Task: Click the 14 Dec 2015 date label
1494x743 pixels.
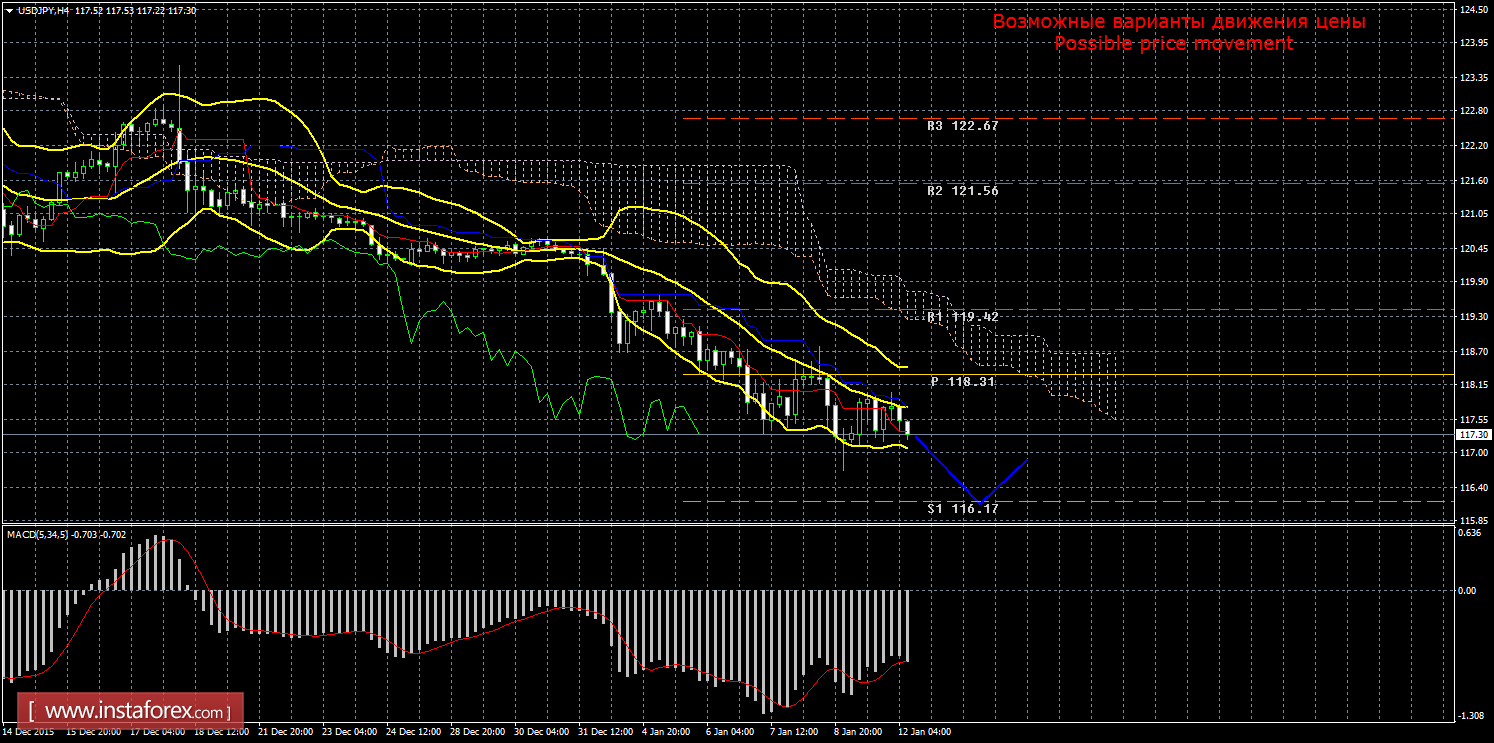Action: tap(29, 731)
